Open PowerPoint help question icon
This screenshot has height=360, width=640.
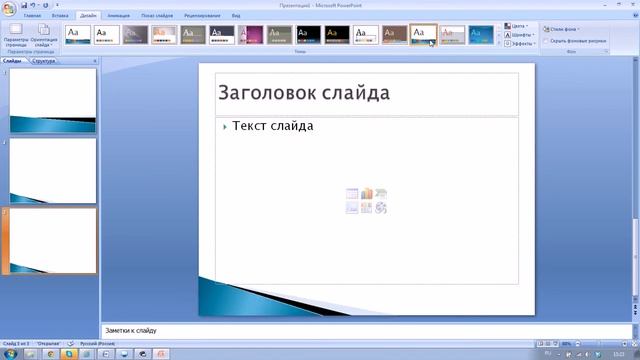(635, 16)
